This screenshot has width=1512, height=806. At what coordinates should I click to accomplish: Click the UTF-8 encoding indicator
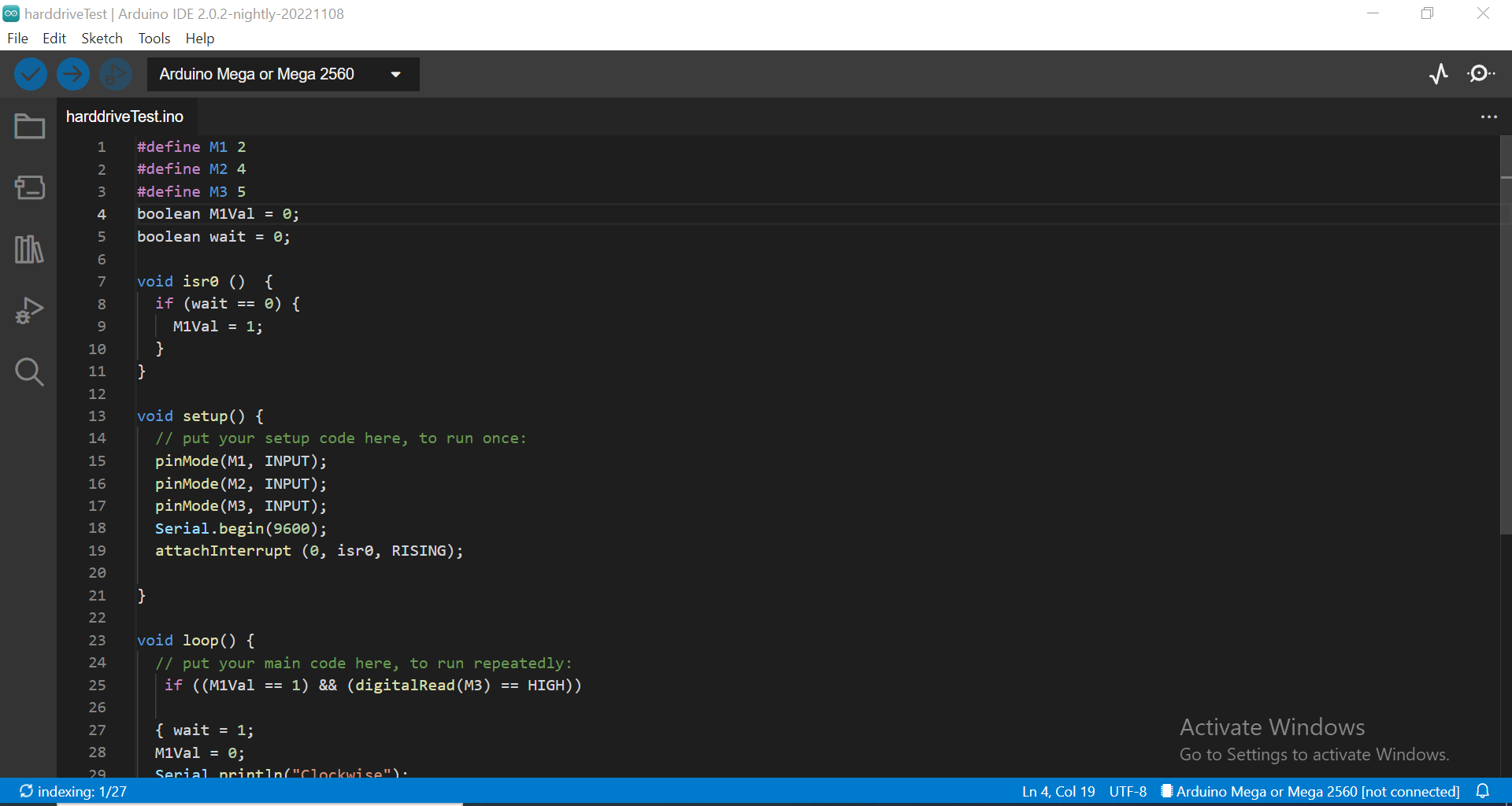[1128, 791]
